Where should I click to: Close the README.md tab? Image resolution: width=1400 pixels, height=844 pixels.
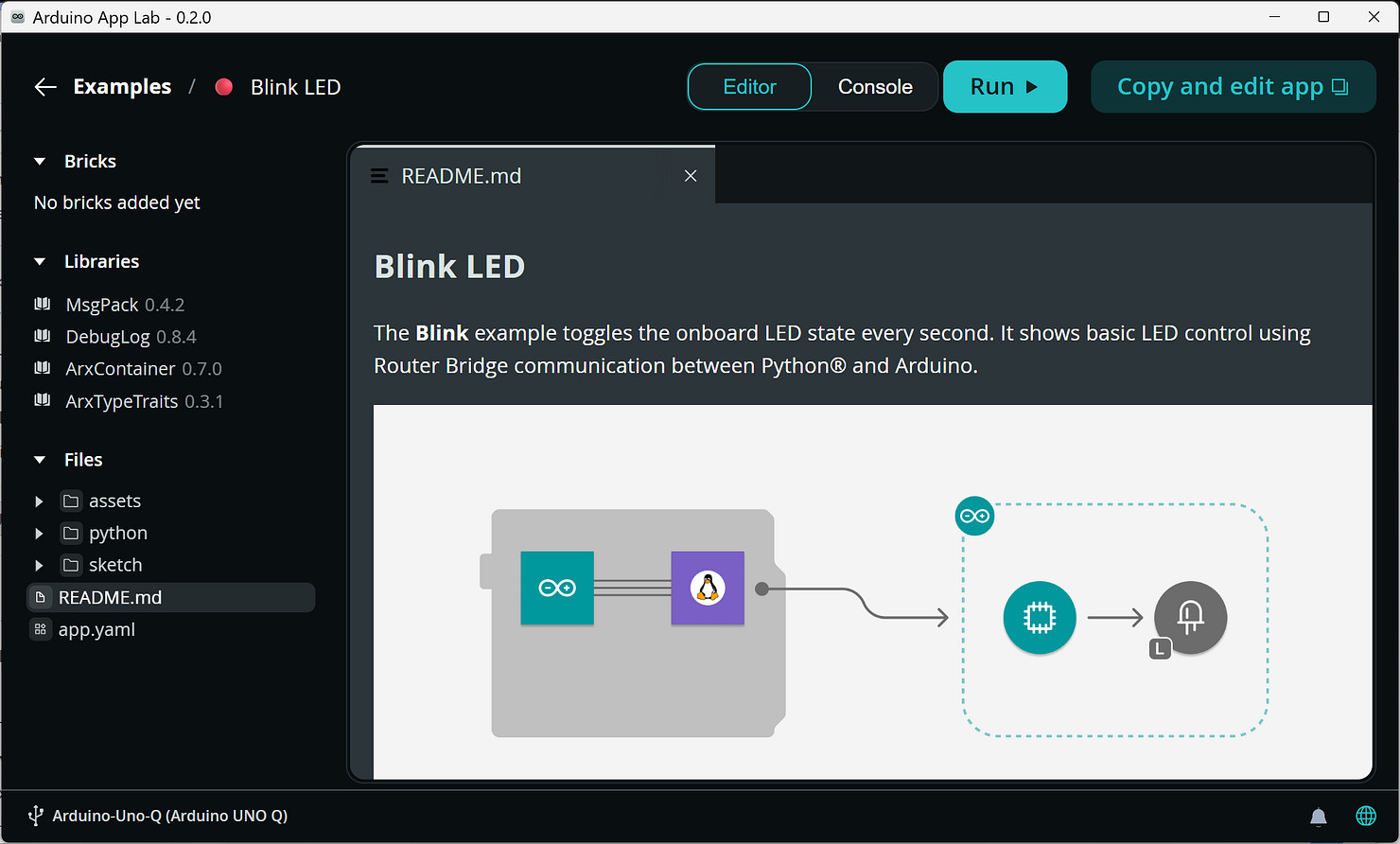pos(691,176)
